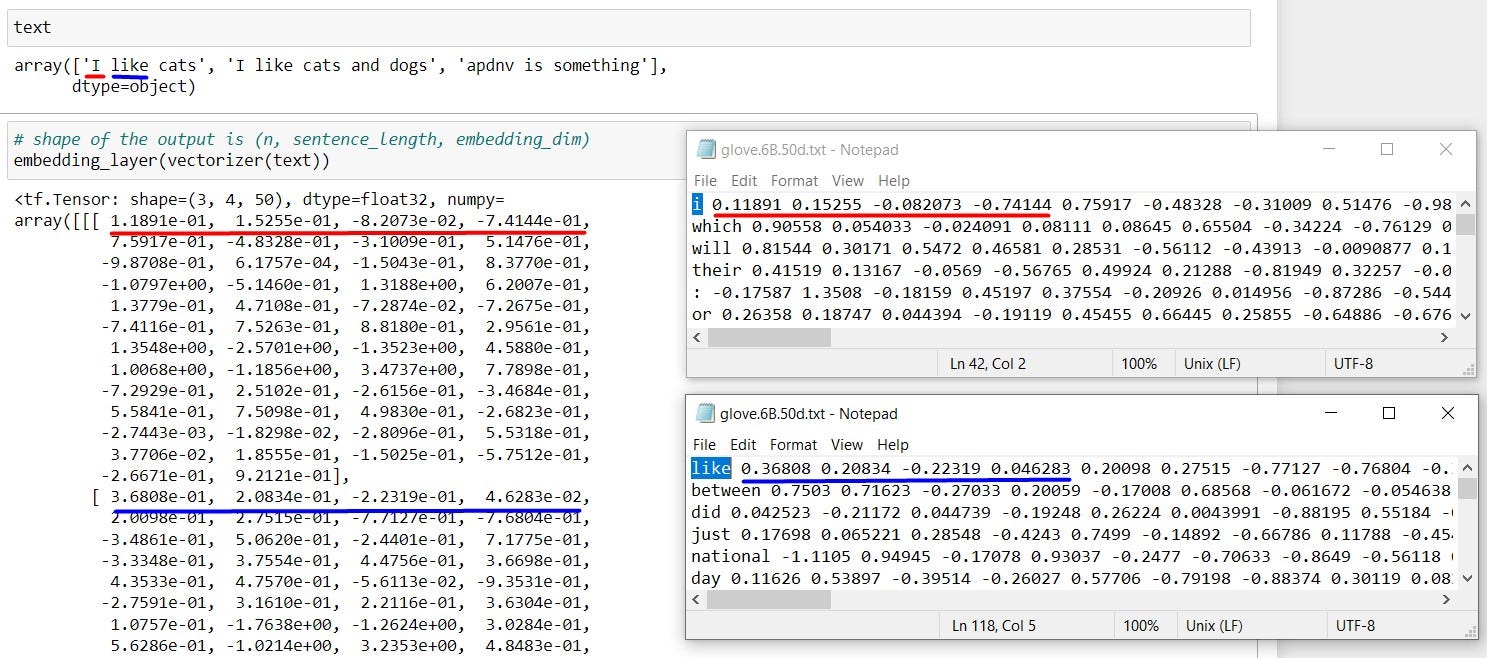Click the scroll-right arrow in the Ln 42 Notepad
The height and width of the screenshot is (658, 1487).
pos(1444,338)
